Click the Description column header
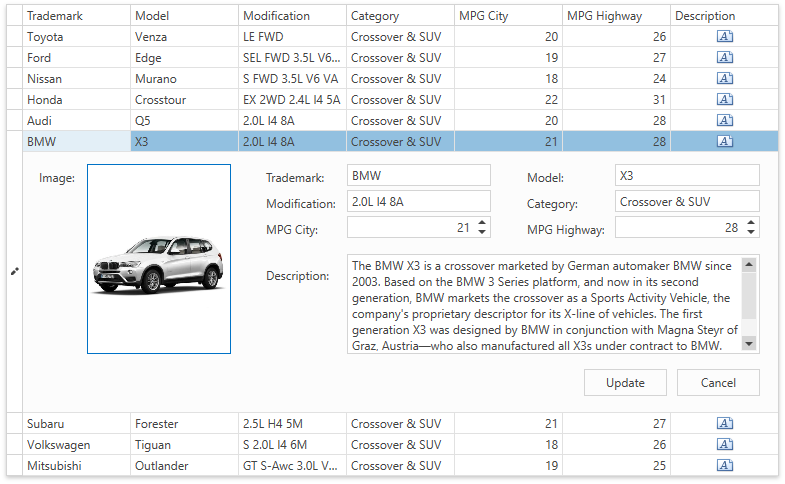Viewport: 785px width, 484px height. pyautogui.click(x=724, y=16)
